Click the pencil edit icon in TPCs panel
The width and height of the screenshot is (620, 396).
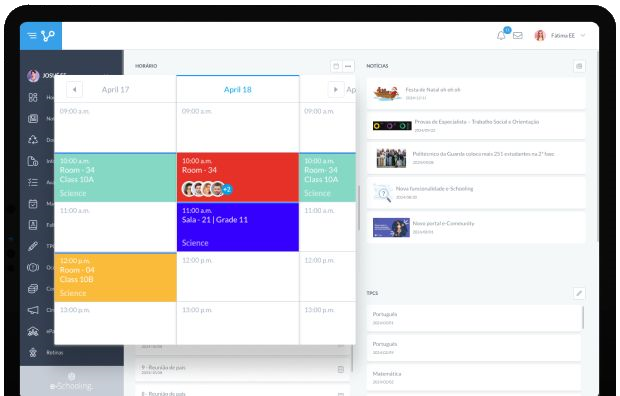coord(579,293)
